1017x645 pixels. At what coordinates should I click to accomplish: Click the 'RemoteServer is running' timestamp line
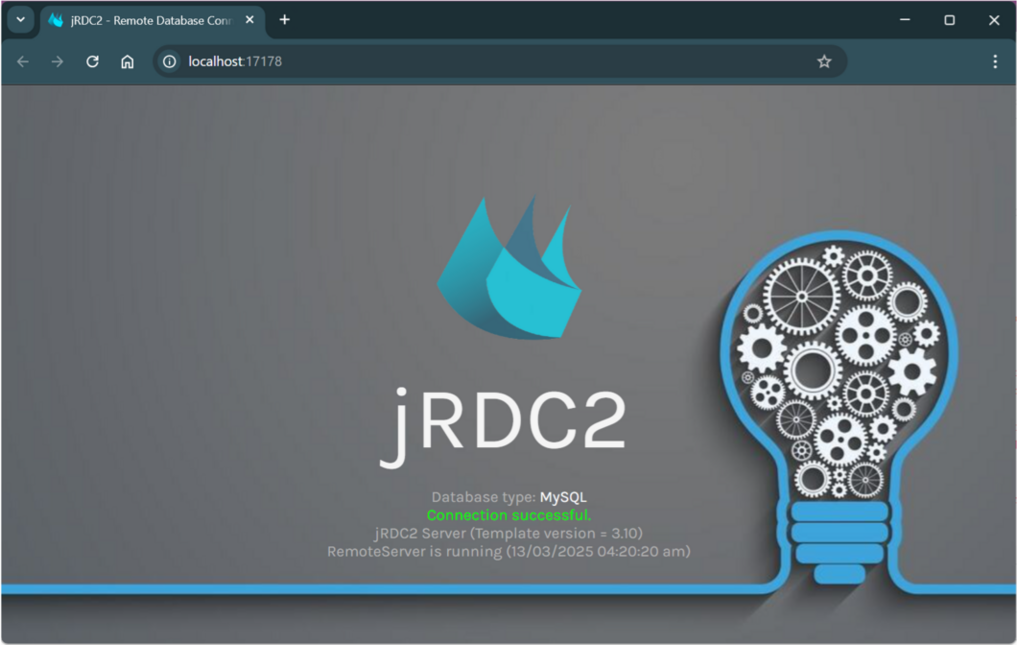pyautogui.click(x=508, y=552)
